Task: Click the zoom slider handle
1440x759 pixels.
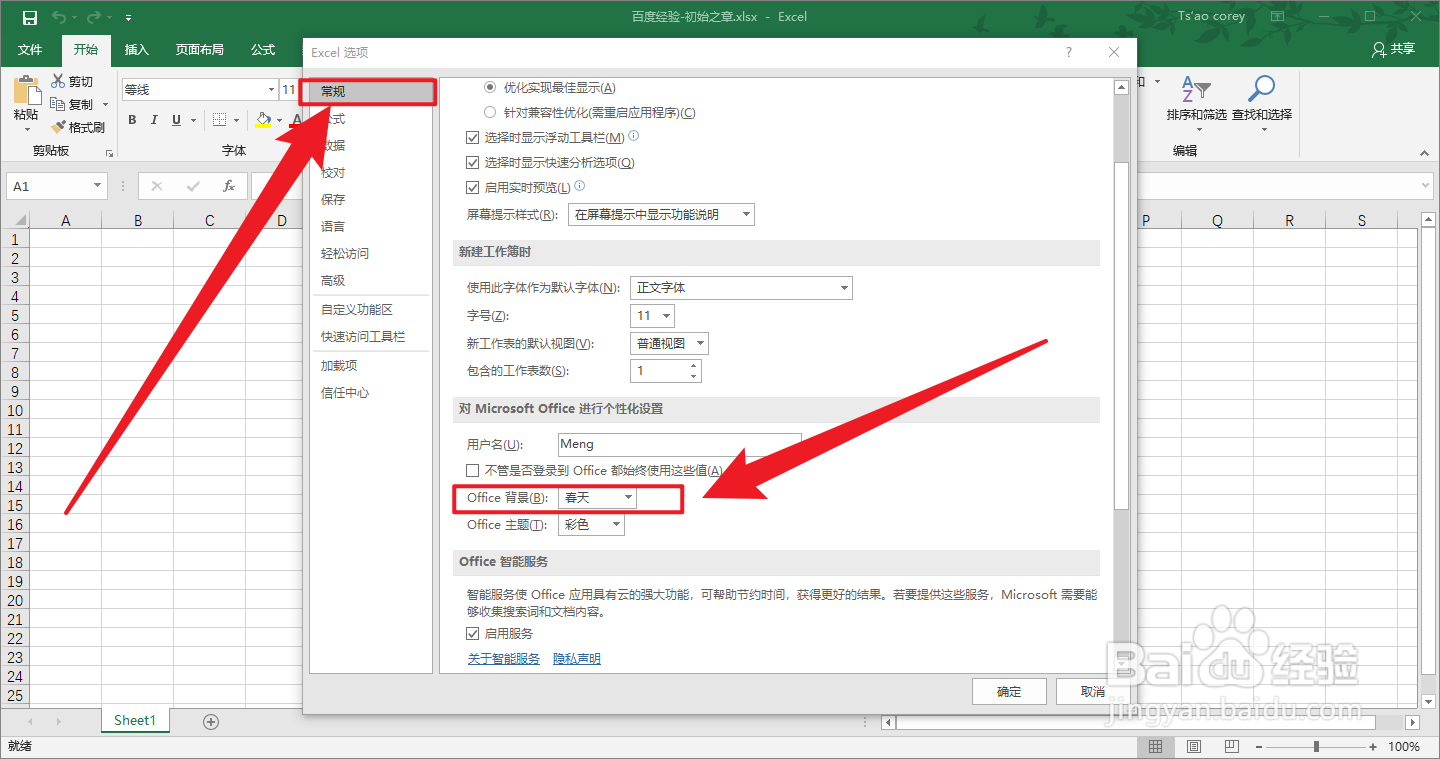Action: coord(1316,747)
